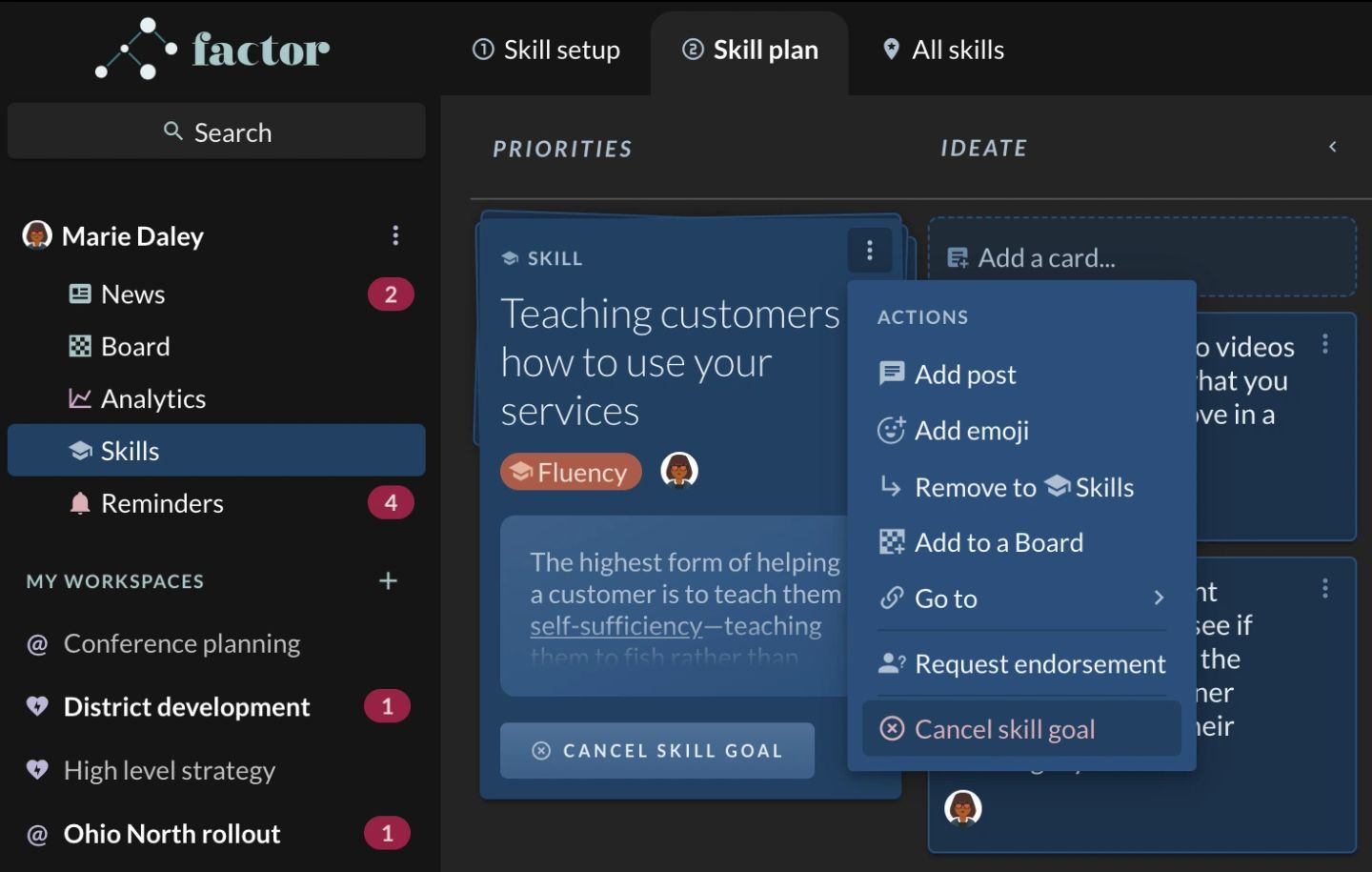Click the skill title Teaching customers how to use your services

click(670, 362)
